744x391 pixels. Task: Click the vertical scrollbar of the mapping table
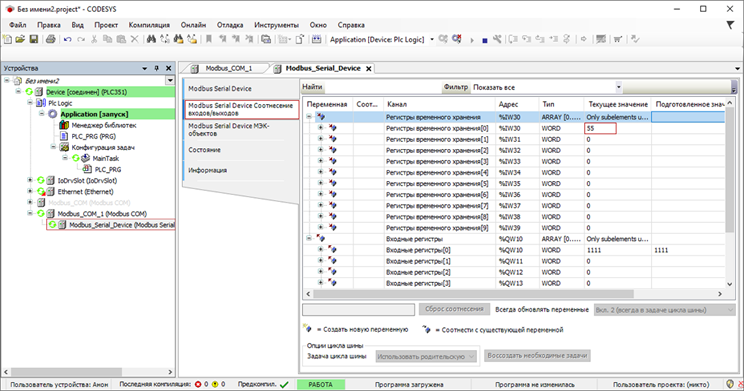tap(730, 171)
